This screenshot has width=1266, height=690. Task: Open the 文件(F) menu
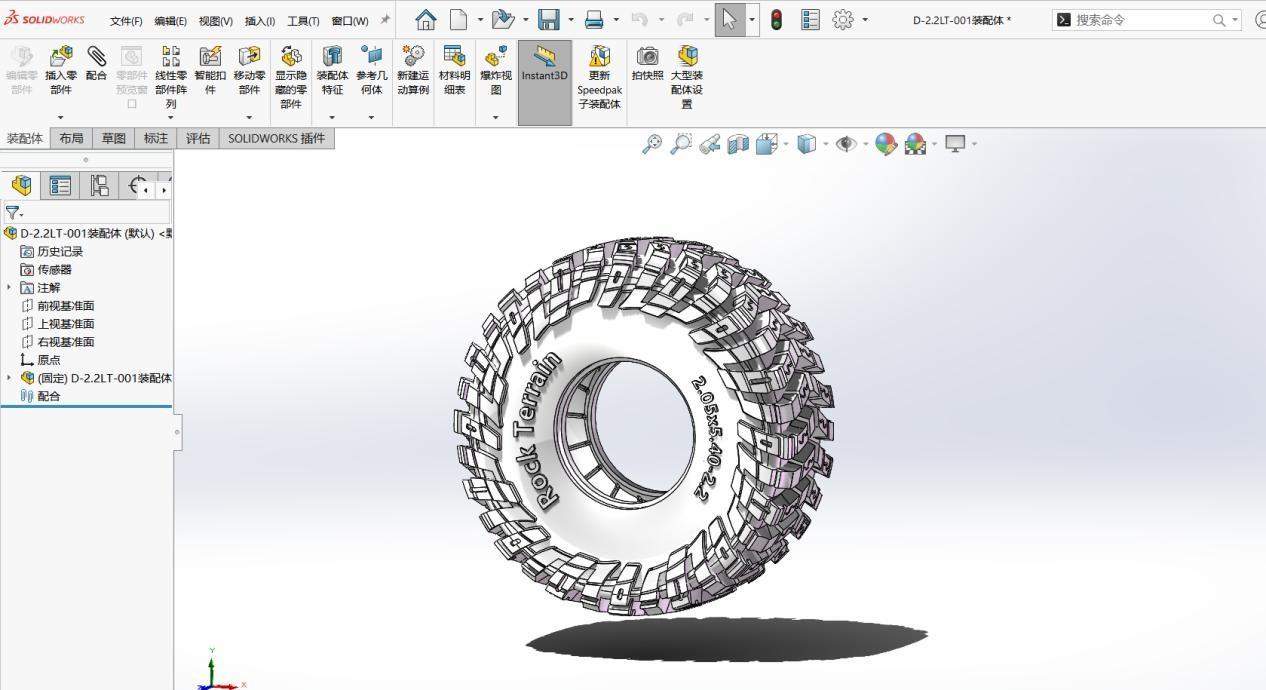[x=126, y=21]
